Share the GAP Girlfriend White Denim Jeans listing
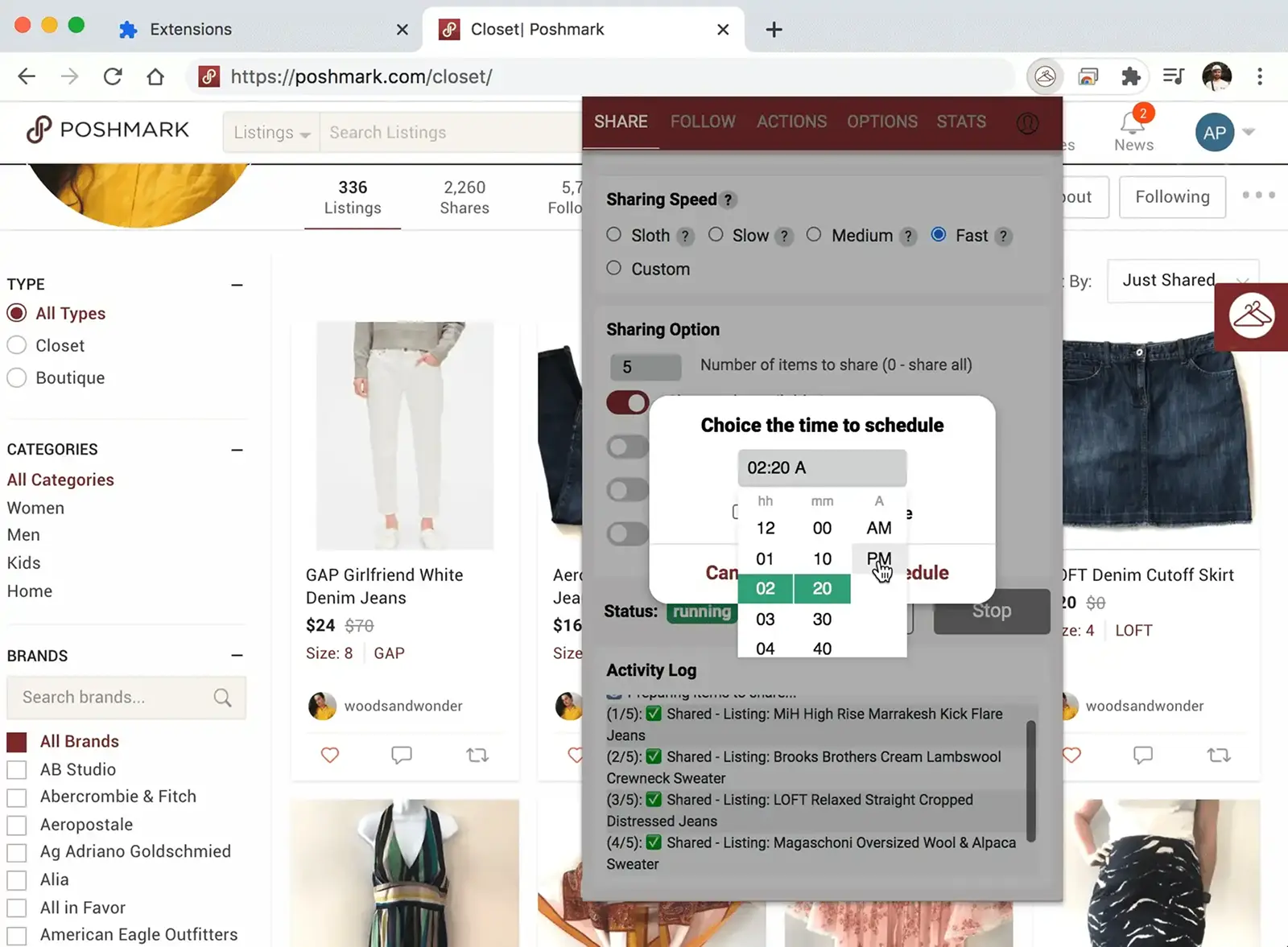 (x=477, y=755)
